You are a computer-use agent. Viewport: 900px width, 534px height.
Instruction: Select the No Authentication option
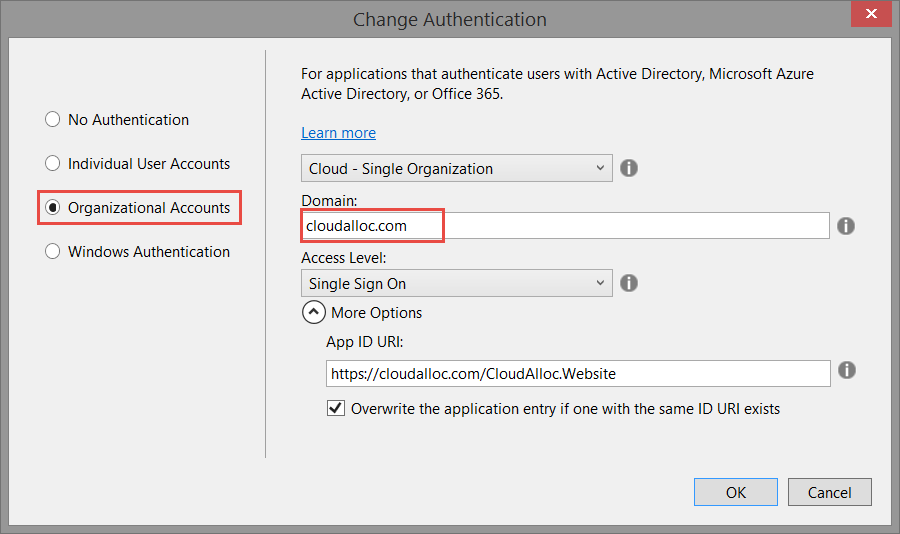(x=53, y=120)
